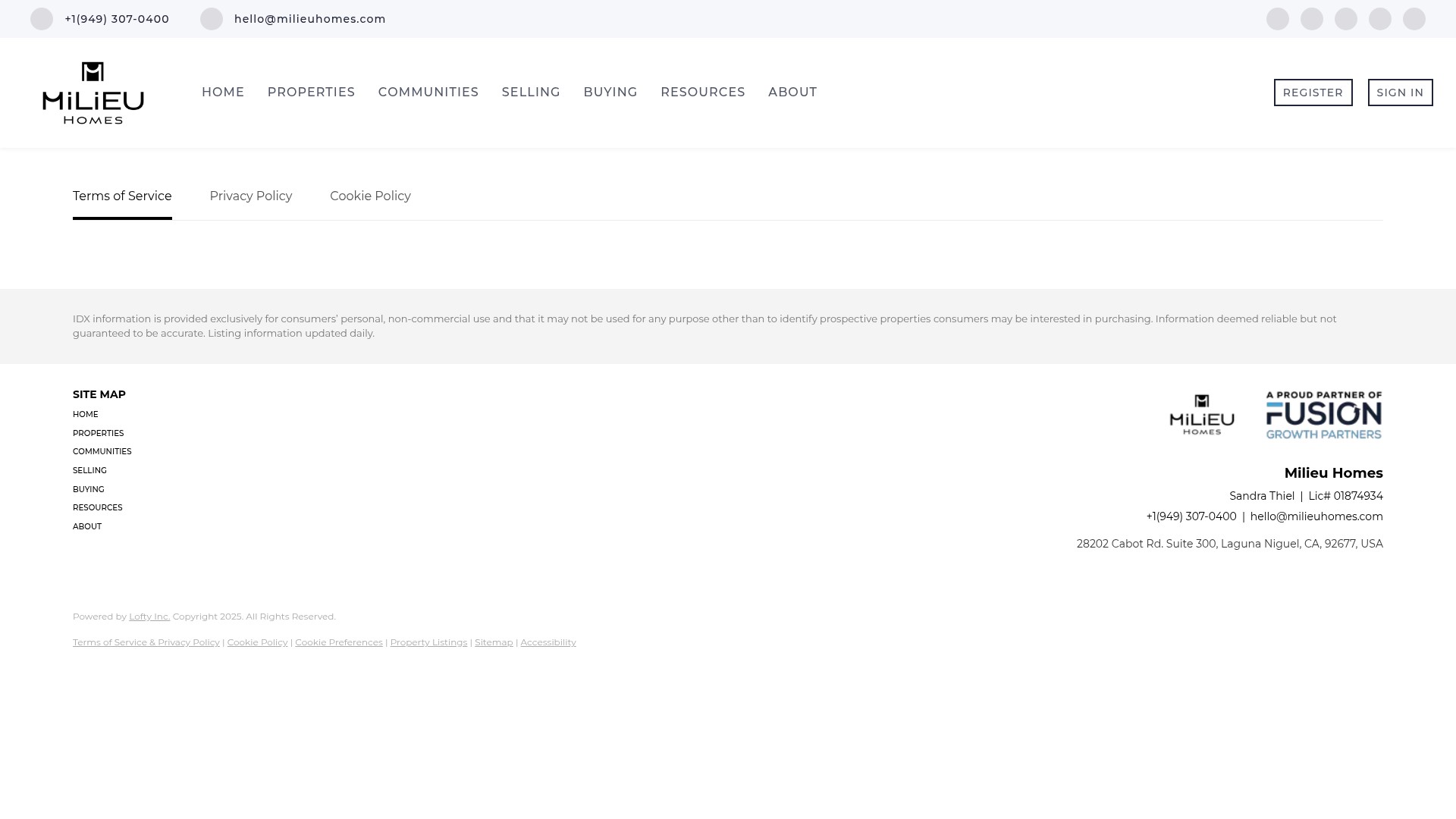Call the phone number in the top bar
Viewport: 1456px width, 819px height.
pyautogui.click(x=117, y=19)
